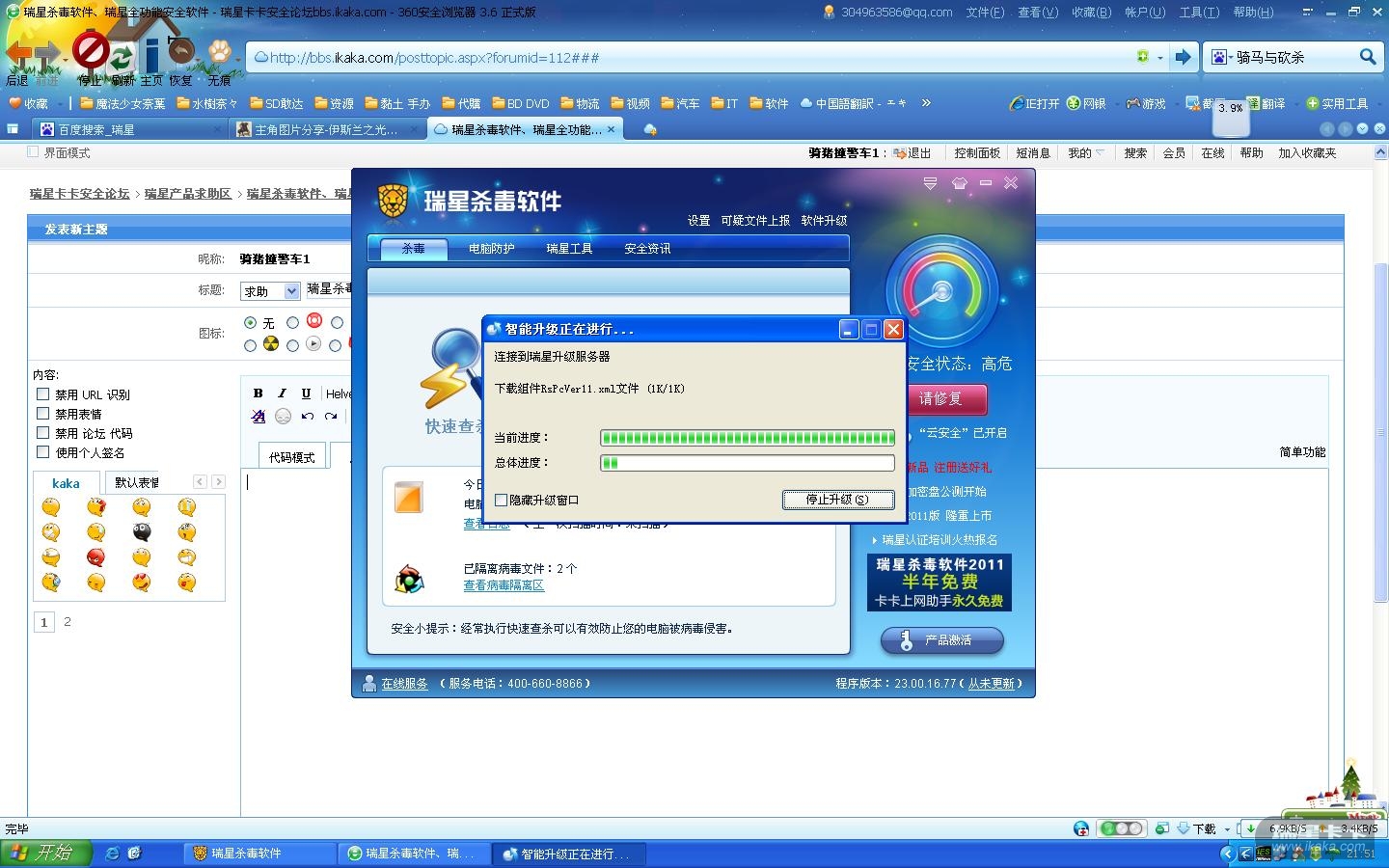Switch to the 瑞星工具 tab

[x=569, y=249]
